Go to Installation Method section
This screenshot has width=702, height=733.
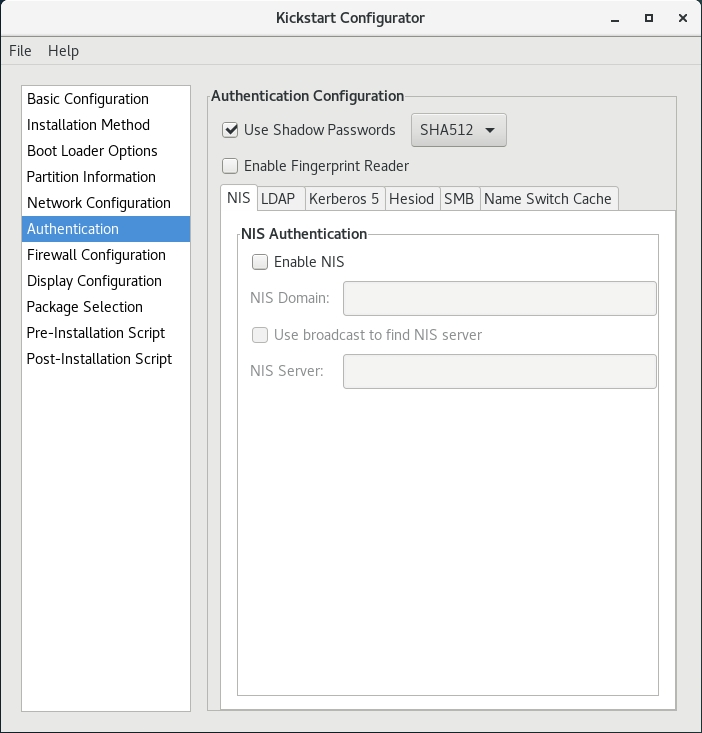[88, 125]
